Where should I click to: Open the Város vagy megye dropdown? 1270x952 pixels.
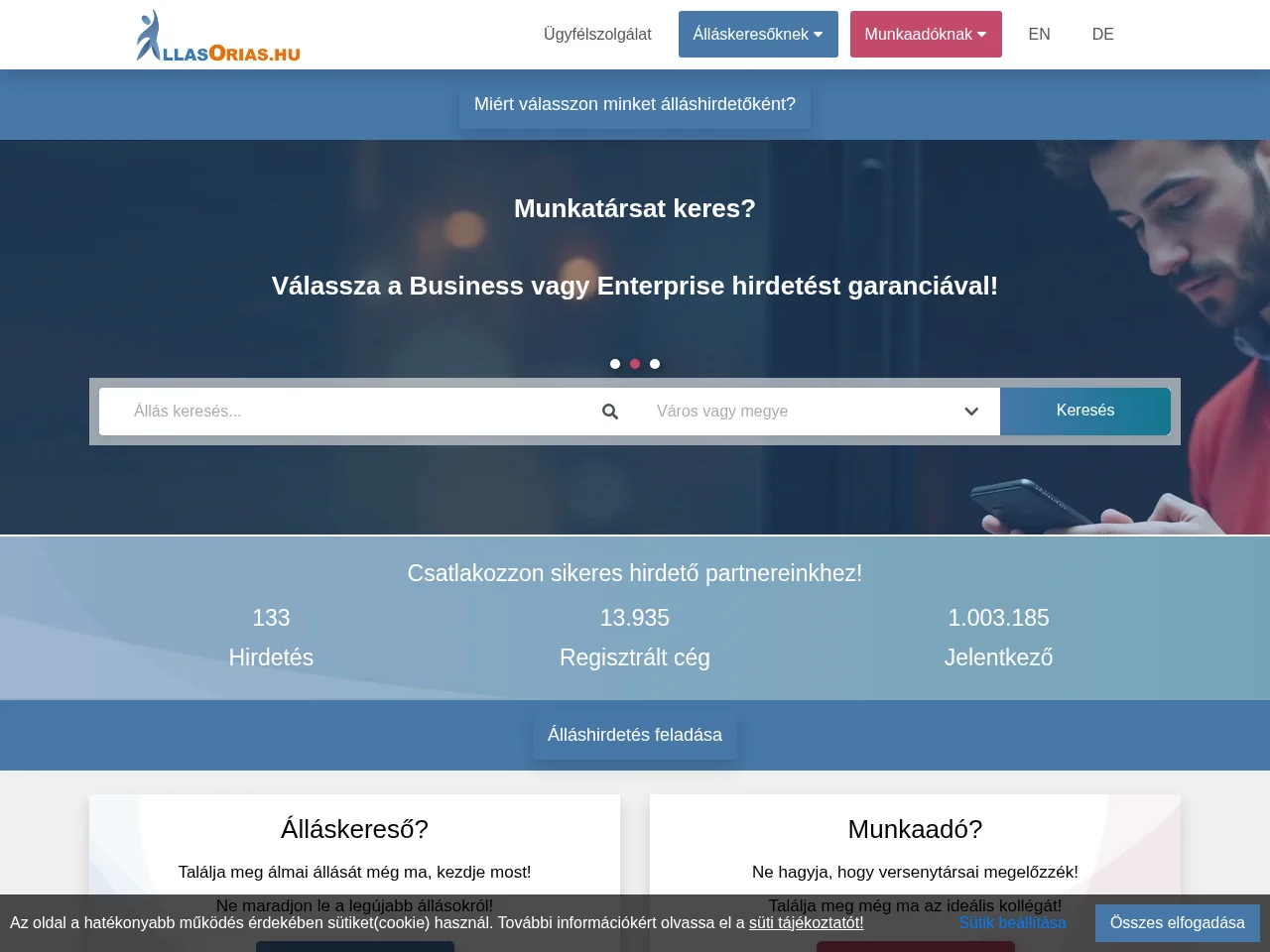818,412
